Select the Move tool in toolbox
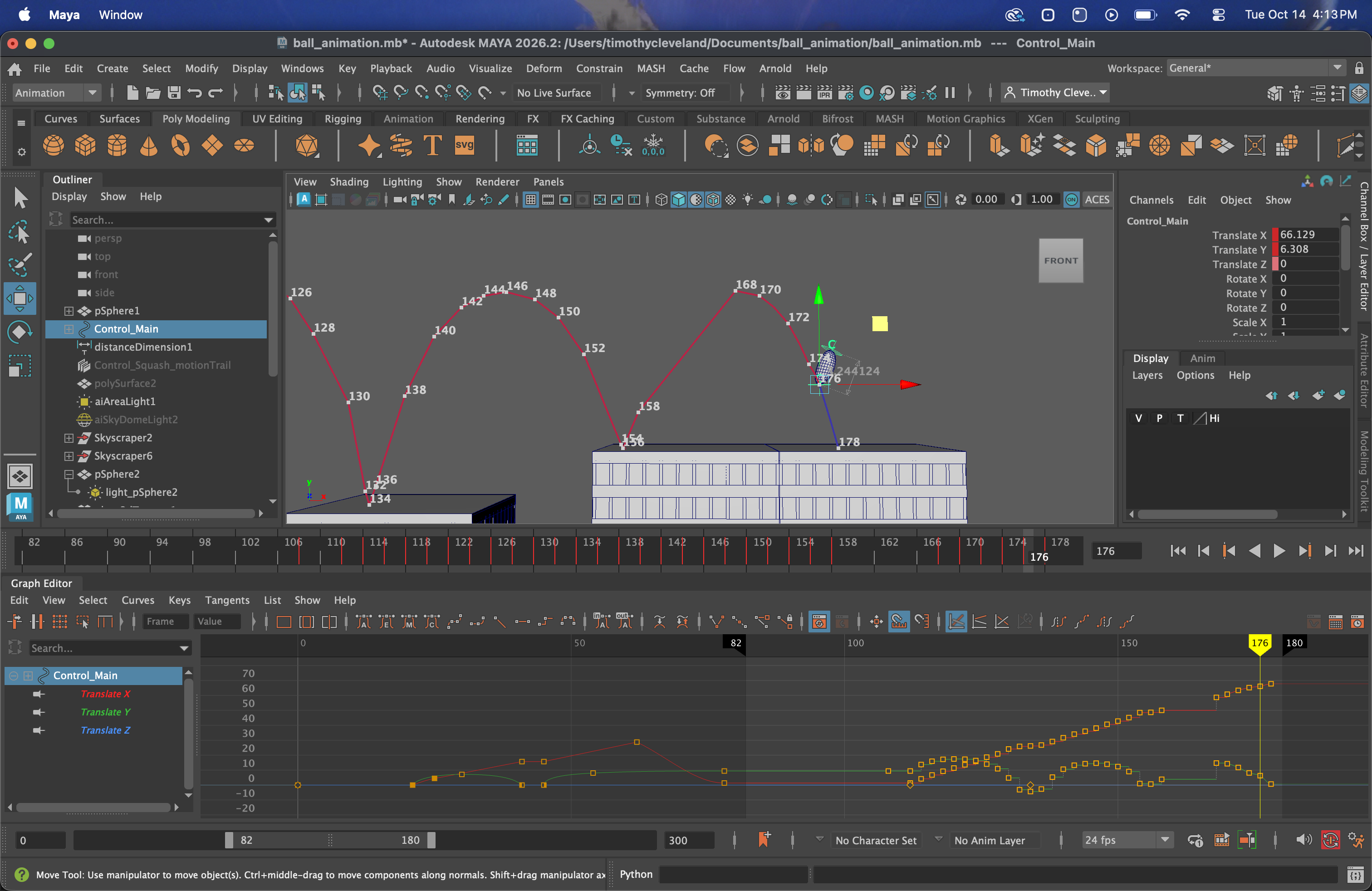Screen dimensions: 1372x891 click(20, 299)
